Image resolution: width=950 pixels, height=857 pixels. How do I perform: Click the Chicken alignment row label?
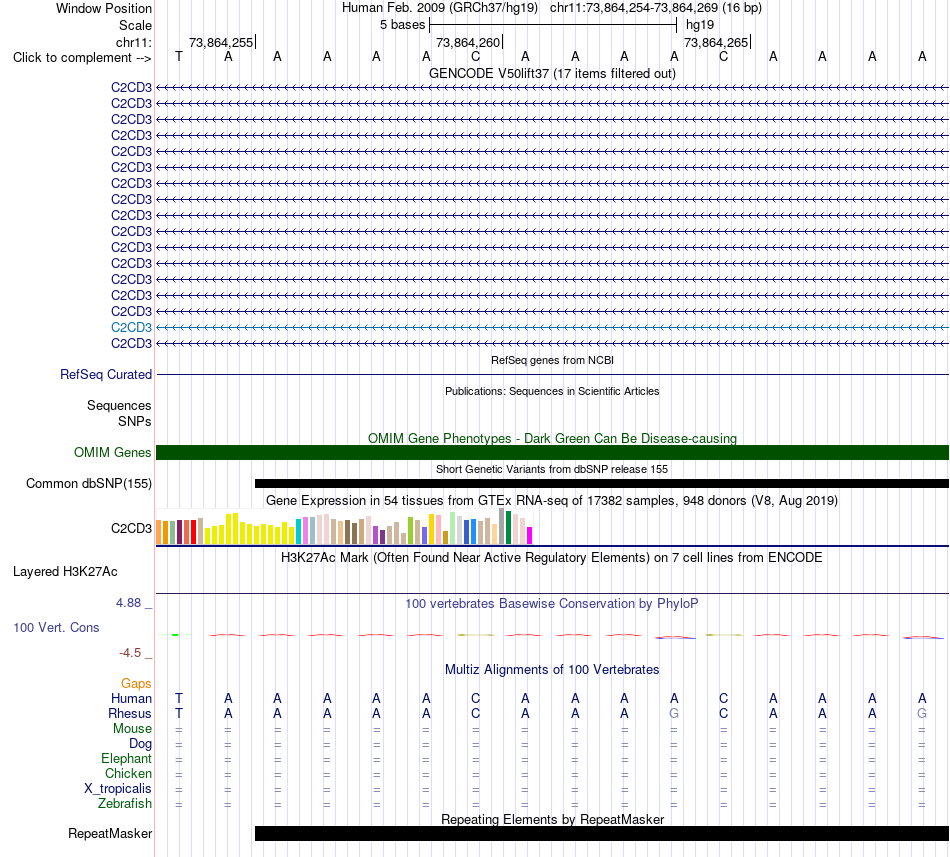tap(128, 773)
